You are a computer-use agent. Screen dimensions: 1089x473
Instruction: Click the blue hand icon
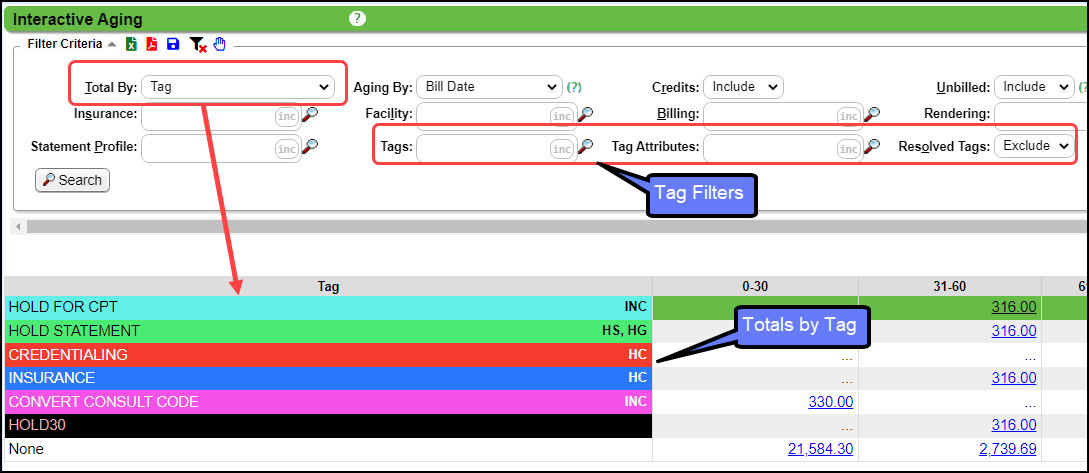220,44
